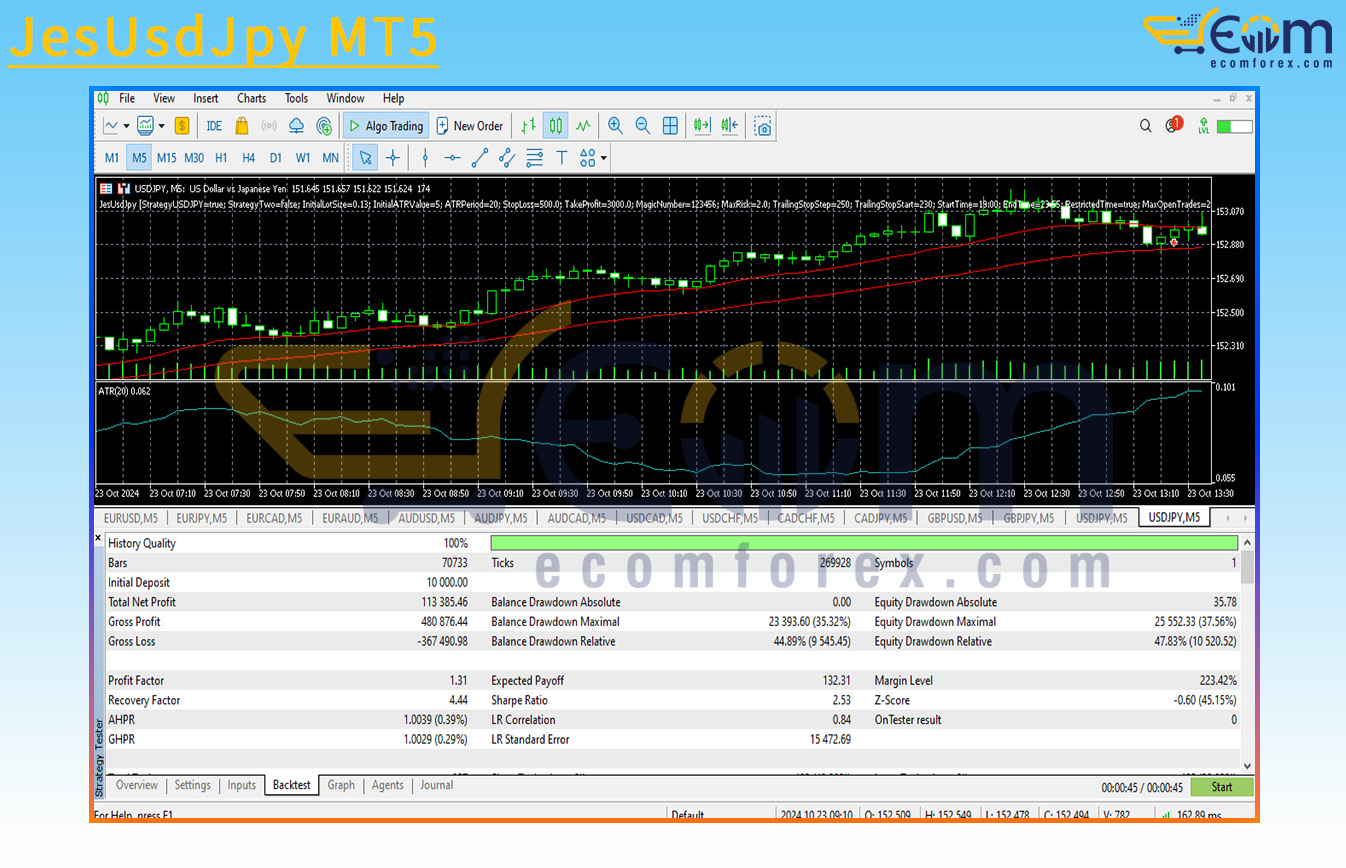Screen dimensions: 1346x868
Task: Draw a horizontal line
Action: [452, 158]
